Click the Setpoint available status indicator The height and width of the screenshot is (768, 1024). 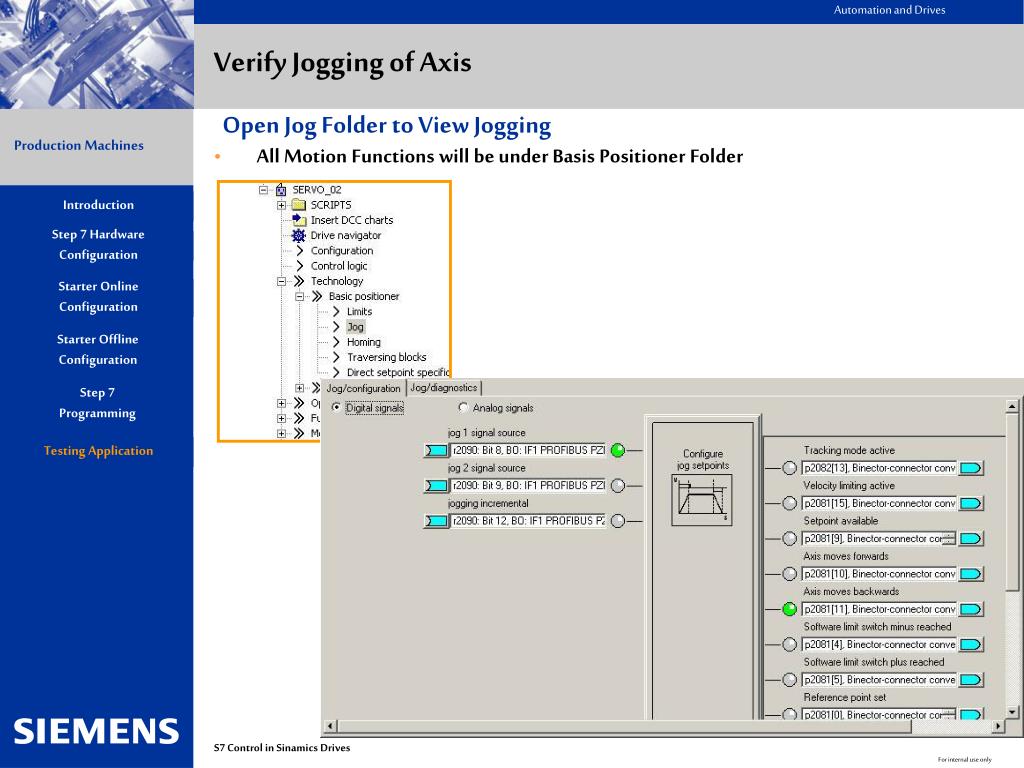coord(790,539)
